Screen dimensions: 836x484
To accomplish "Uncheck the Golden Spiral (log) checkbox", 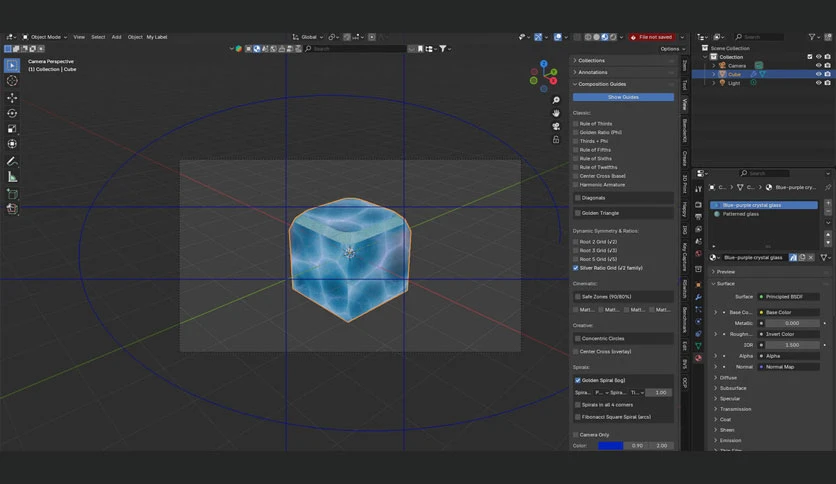I will (x=577, y=381).
